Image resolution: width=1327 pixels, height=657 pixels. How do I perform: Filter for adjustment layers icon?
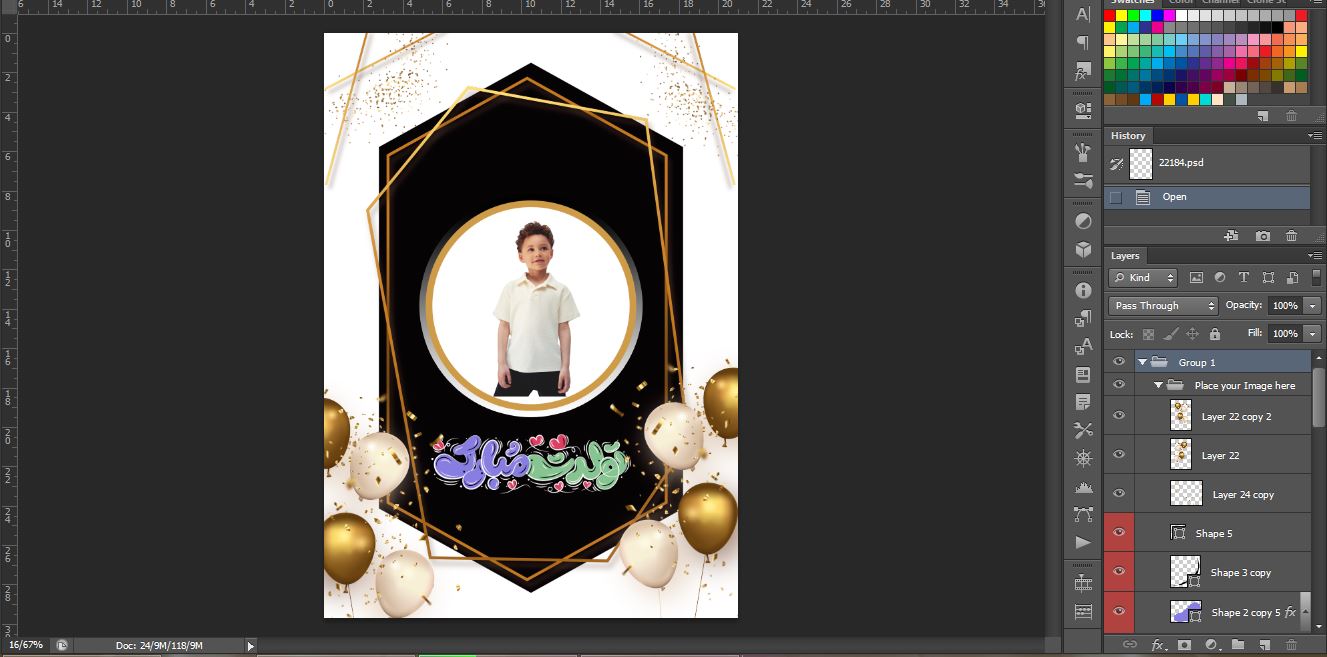coord(1220,278)
